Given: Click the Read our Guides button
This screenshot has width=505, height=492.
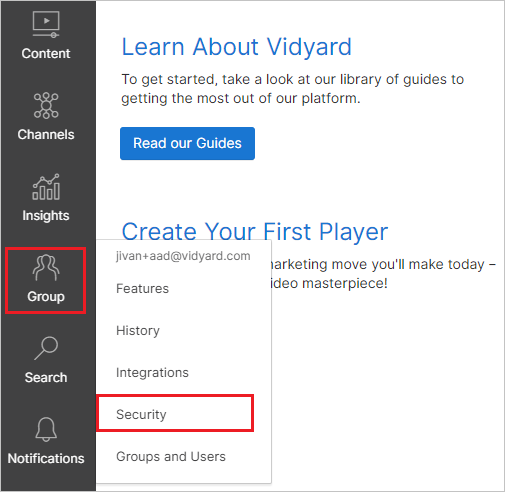Looking at the screenshot, I should pyautogui.click(x=187, y=143).
